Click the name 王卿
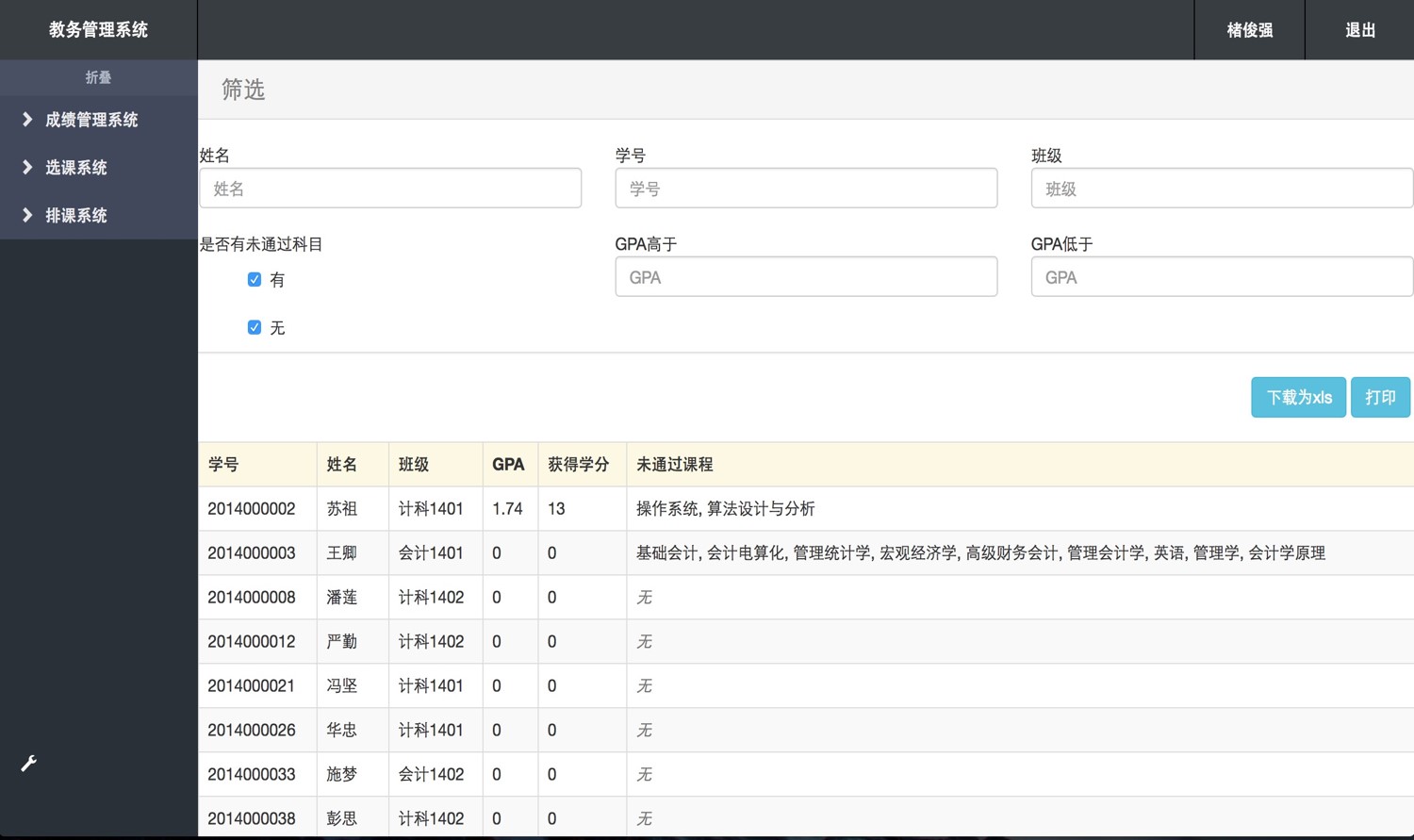This screenshot has height=840, width=1414. tap(342, 552)
